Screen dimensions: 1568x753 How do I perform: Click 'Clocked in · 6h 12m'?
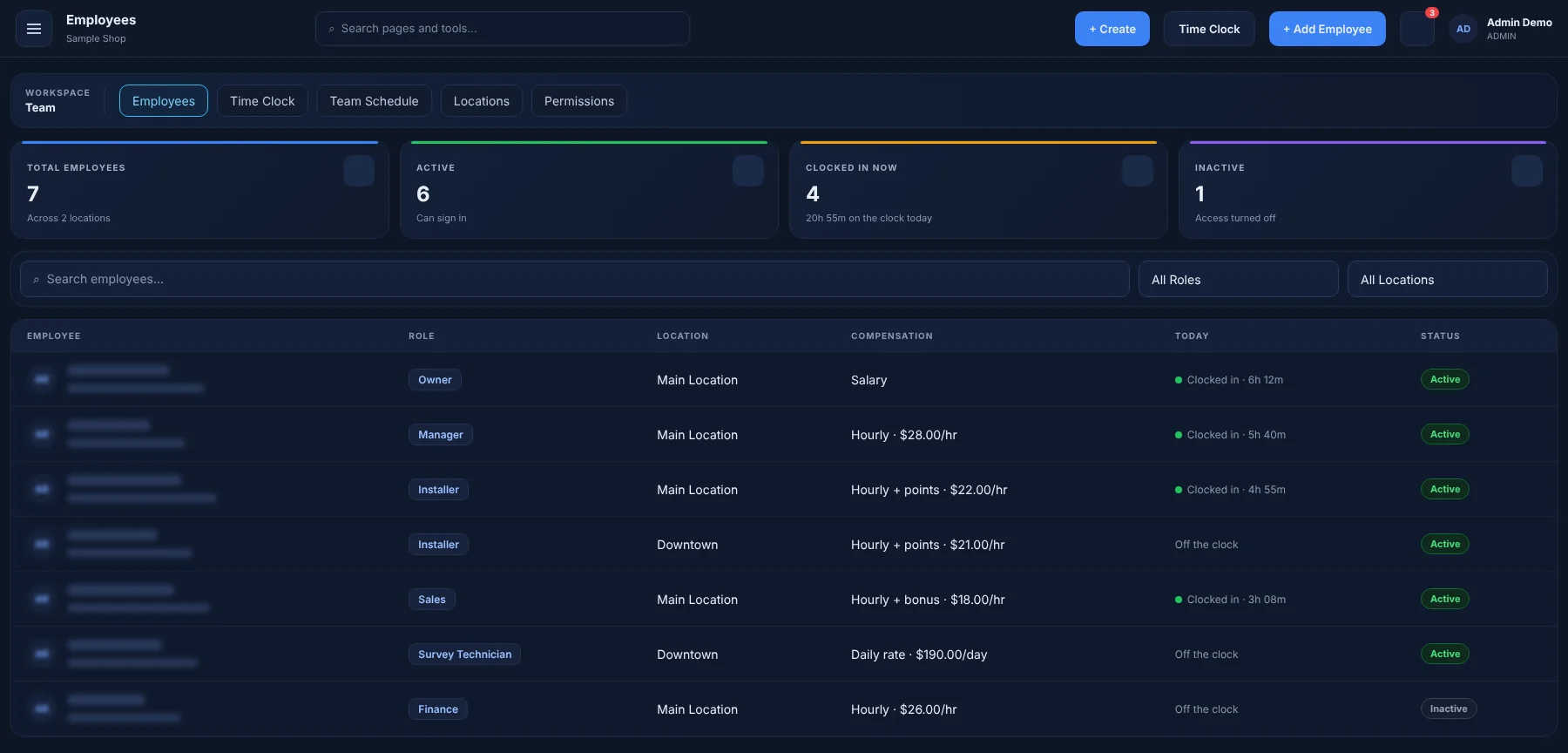tap(1229, 380)
